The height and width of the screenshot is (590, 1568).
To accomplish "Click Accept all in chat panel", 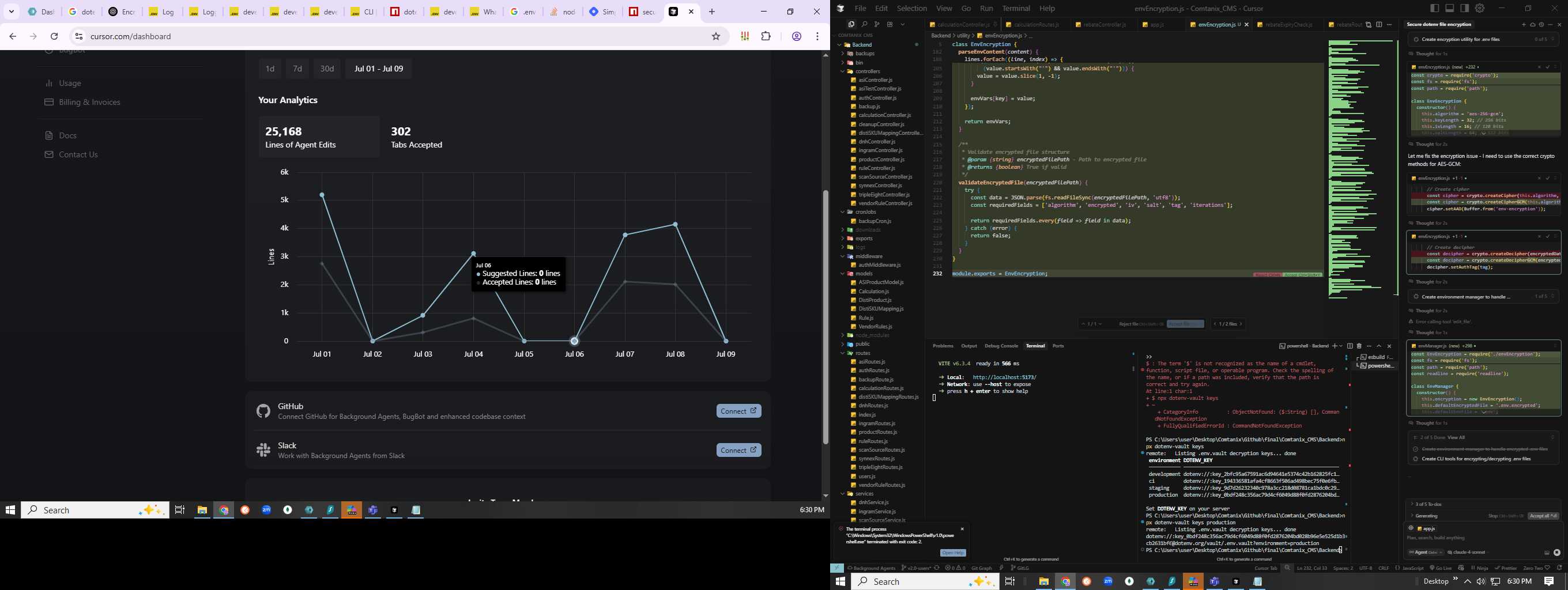I will click(1543, 516).
